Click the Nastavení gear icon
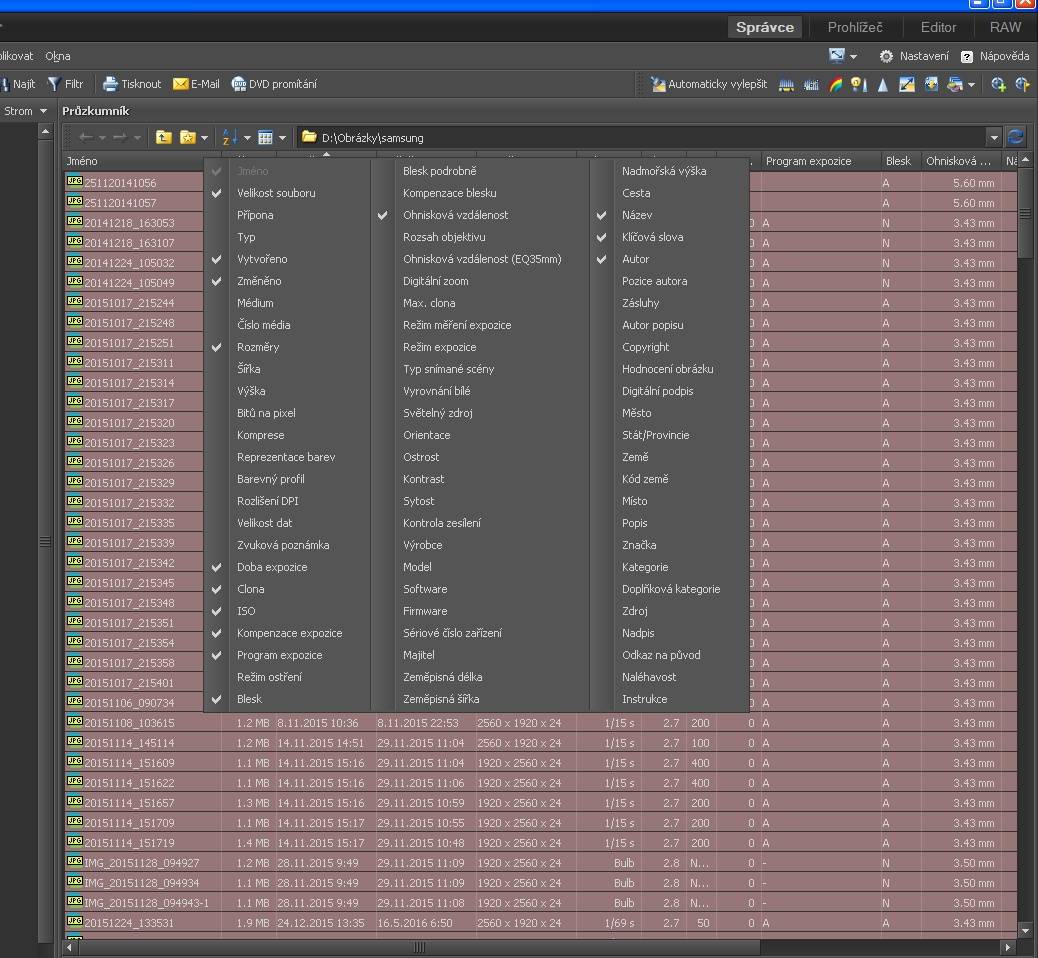Image resolution: width=1038 pixels, height=958 pixels. (x=886, y=56)
